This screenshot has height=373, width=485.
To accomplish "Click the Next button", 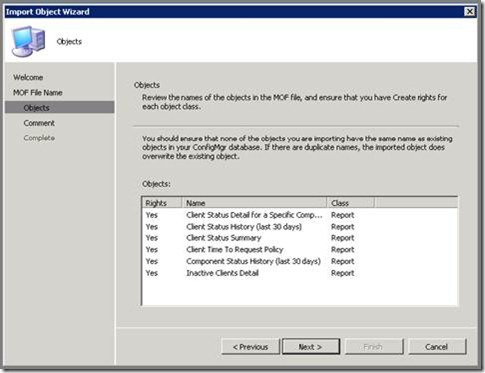I will (311, 347).
